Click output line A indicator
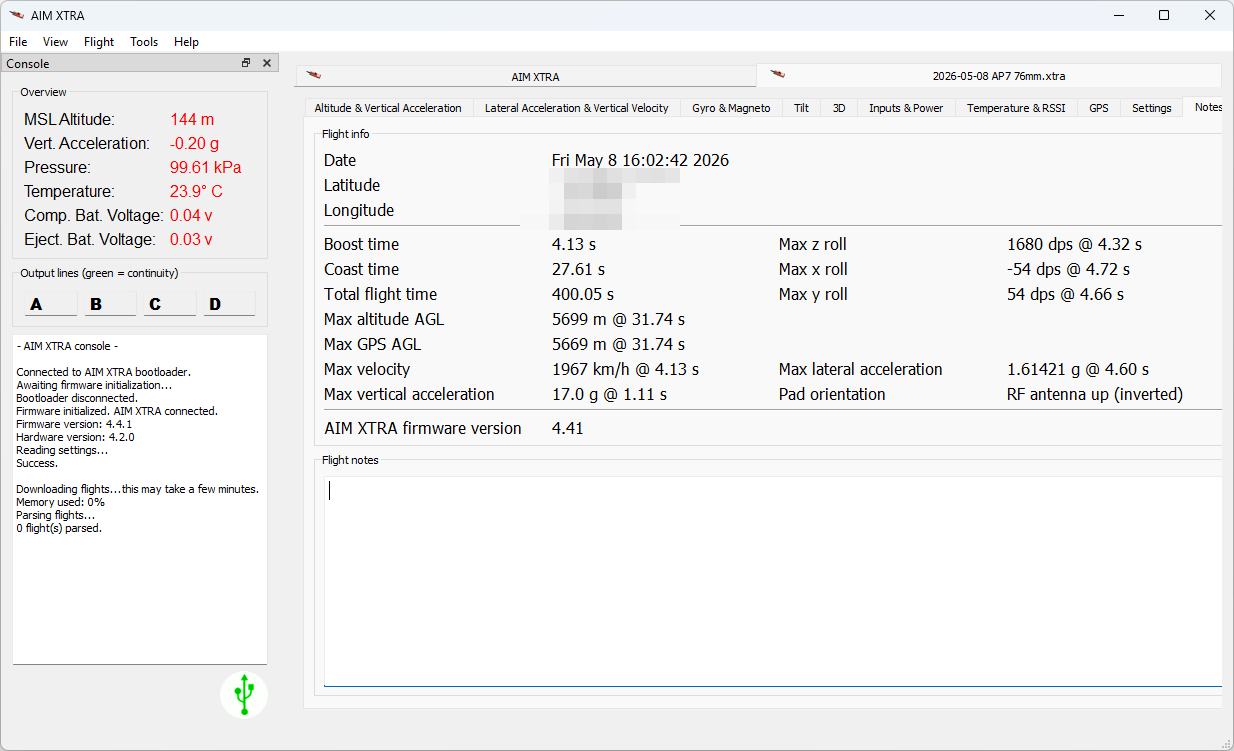Image resolution: width=1234 pixels, height=751 pixels. pos(50,304)
